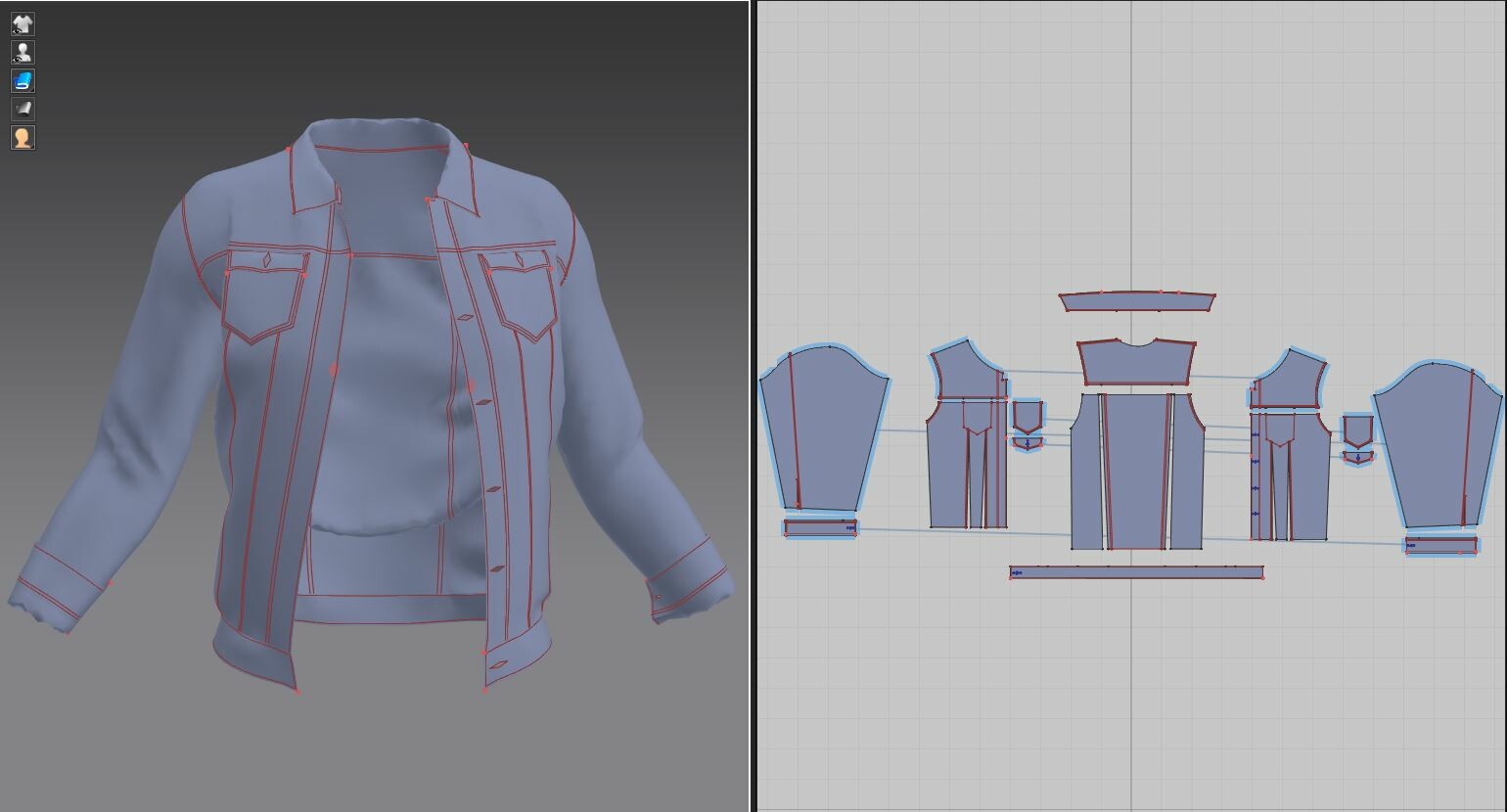Open the blue garment render style icon
This screenshot has height=812, width=1507.
point(23,80)
